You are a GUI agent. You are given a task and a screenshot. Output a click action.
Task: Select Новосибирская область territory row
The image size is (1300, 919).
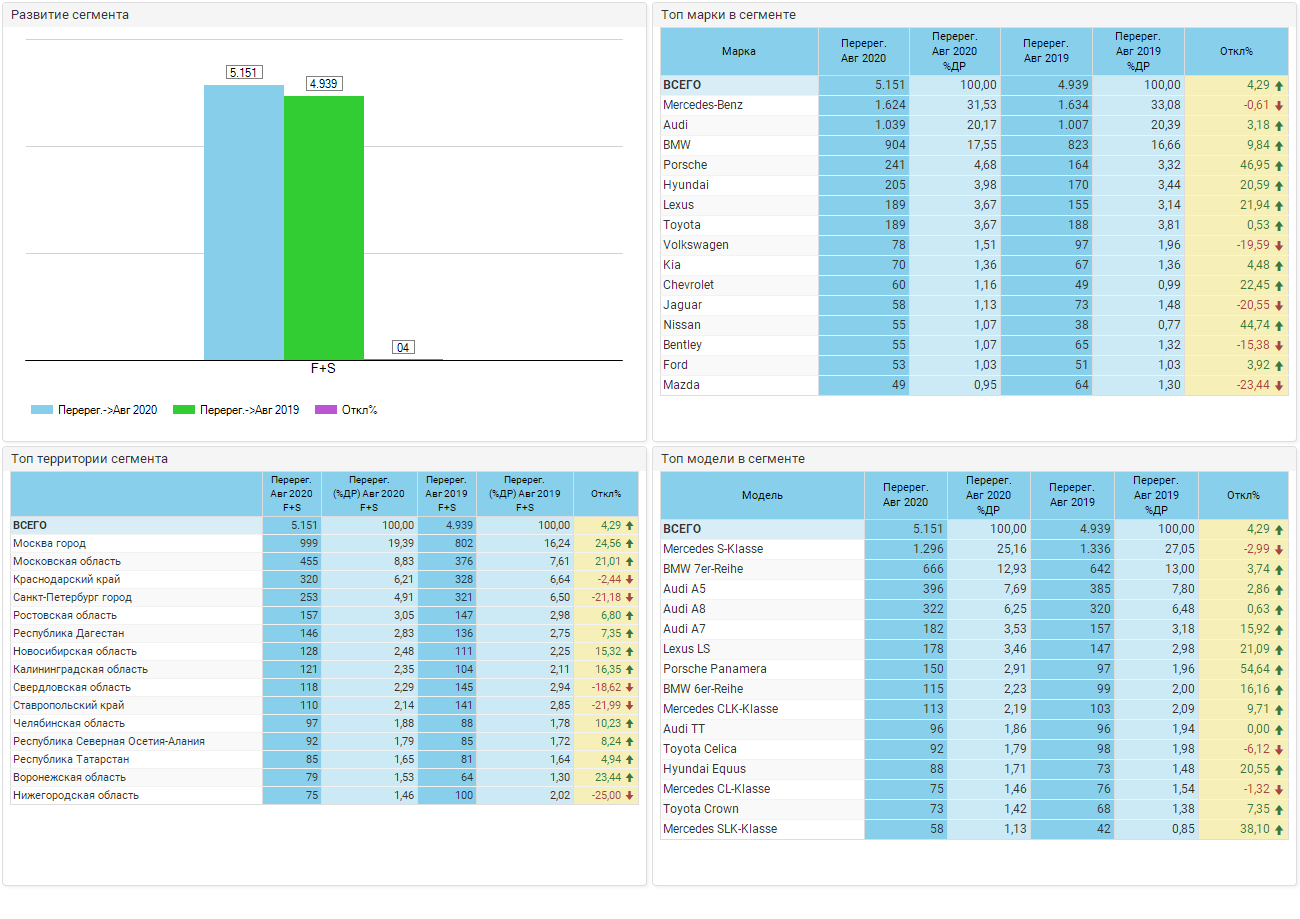pyautogui.click(x=325, y=651)
